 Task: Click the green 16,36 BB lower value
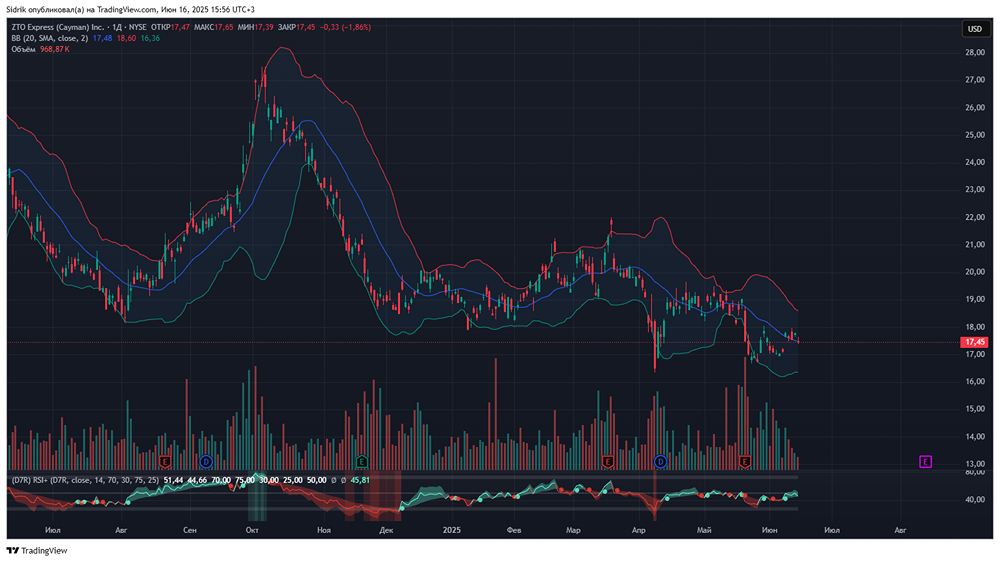pyautogui.click(x=150, y=38)
